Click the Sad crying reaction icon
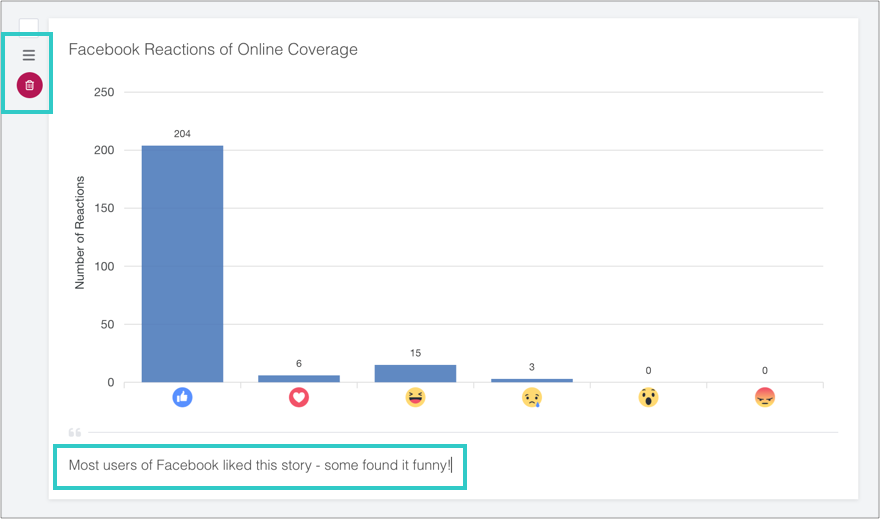880x519 pixels. [x=531, y=397]
